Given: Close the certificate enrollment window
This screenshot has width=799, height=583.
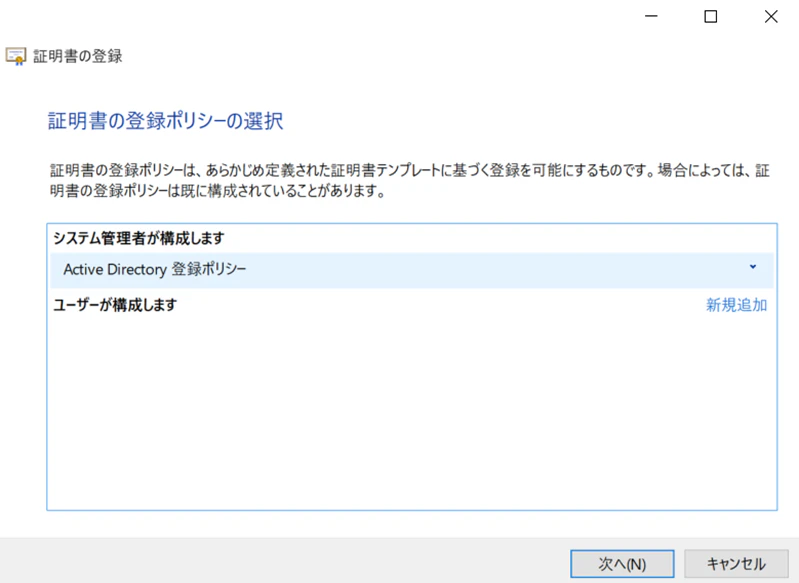Looking at the screenshot, I should [x=771, y=16].
